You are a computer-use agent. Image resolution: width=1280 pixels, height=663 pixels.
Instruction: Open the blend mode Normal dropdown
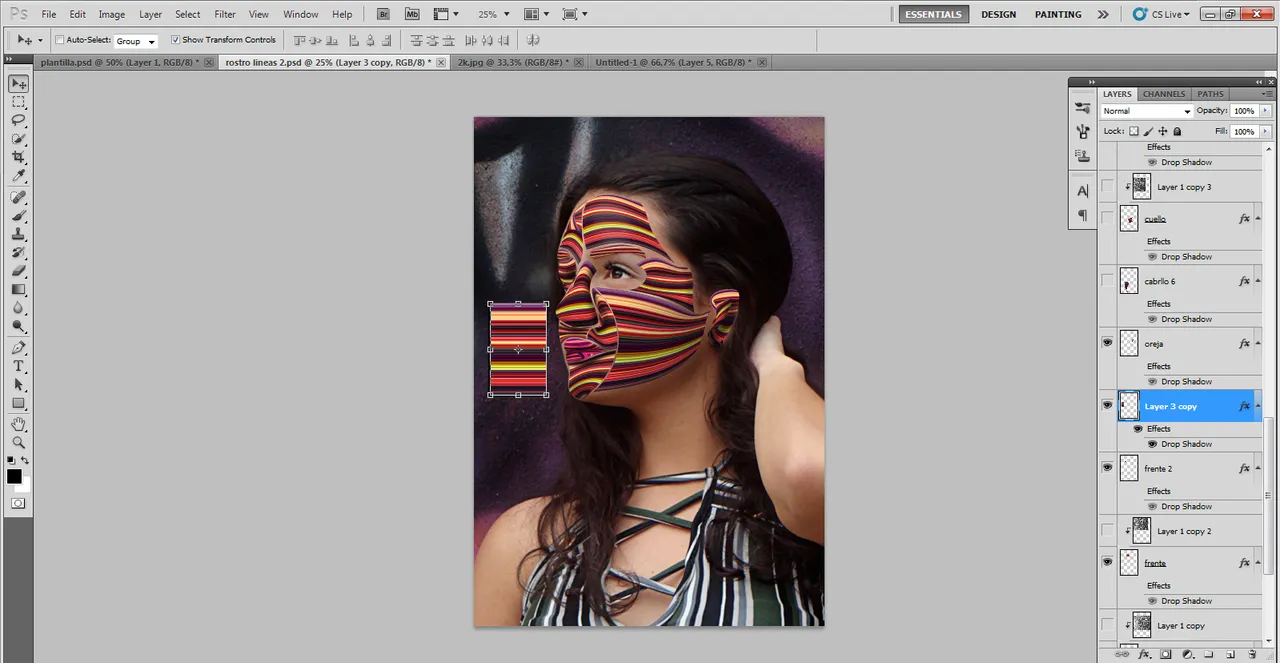click(1146, 111)
